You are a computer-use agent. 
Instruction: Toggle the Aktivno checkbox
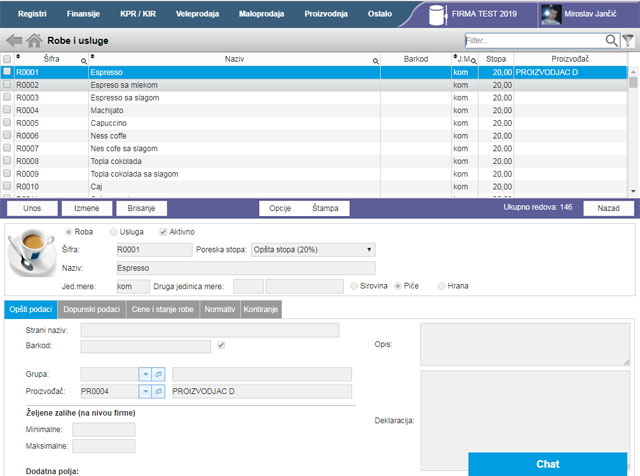click(x=163, y=231)
